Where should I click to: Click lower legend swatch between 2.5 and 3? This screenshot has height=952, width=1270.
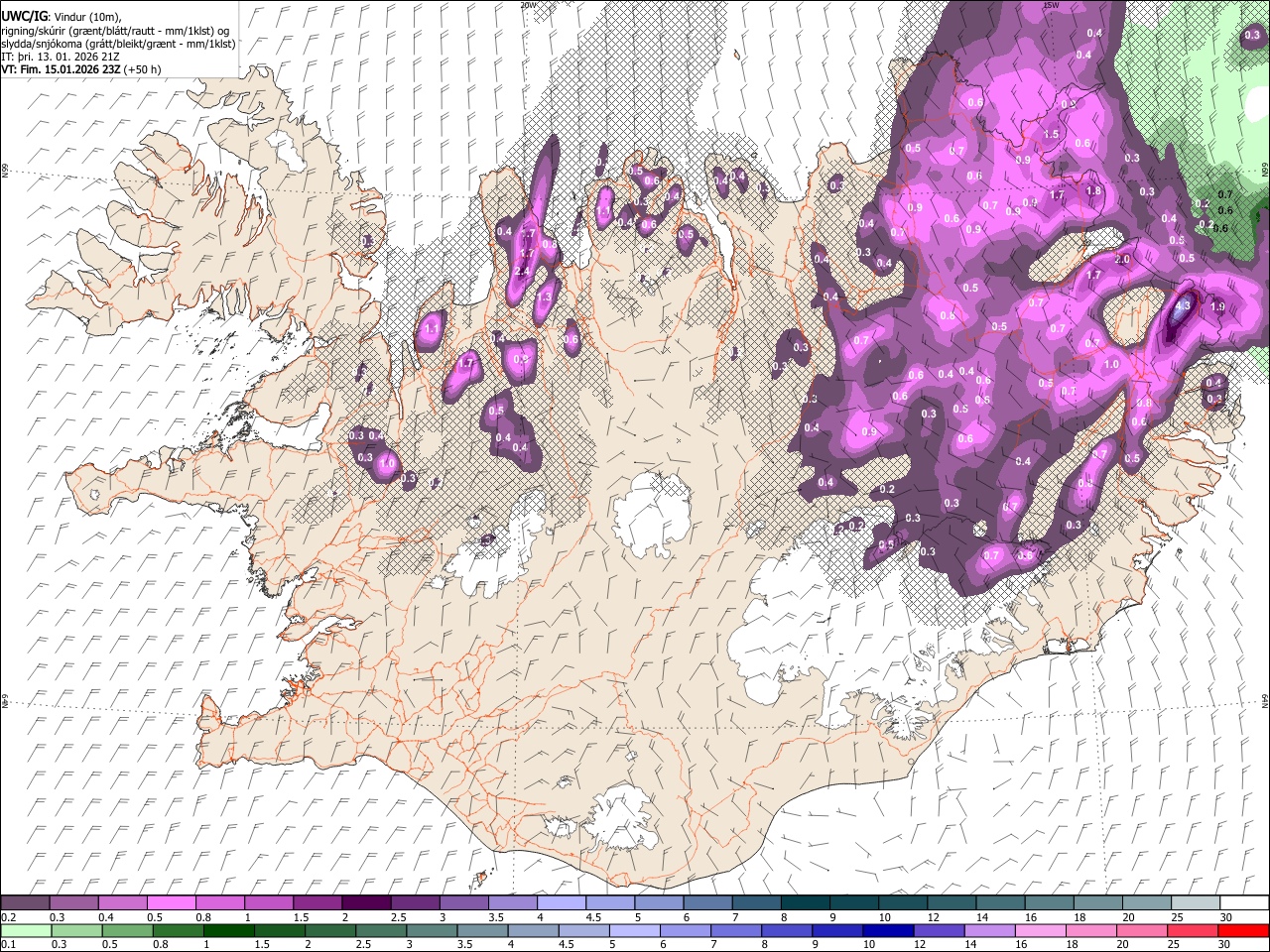(x=381, y=930)
